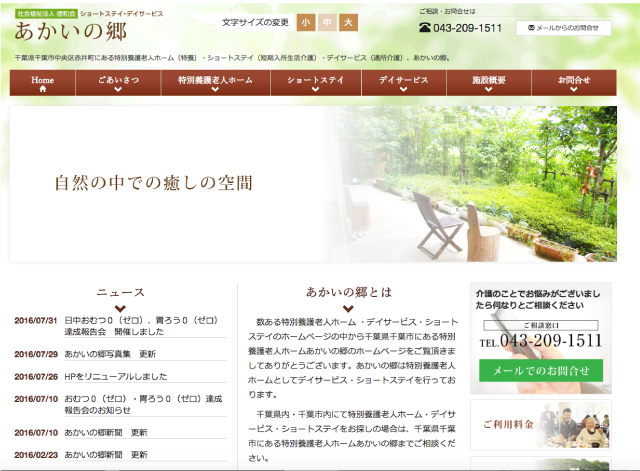The width and height of the screenshot is (640, 471).
Task: Click the 自然の中での癒しの空間 slogan
Action: click(x=153, y=182)
